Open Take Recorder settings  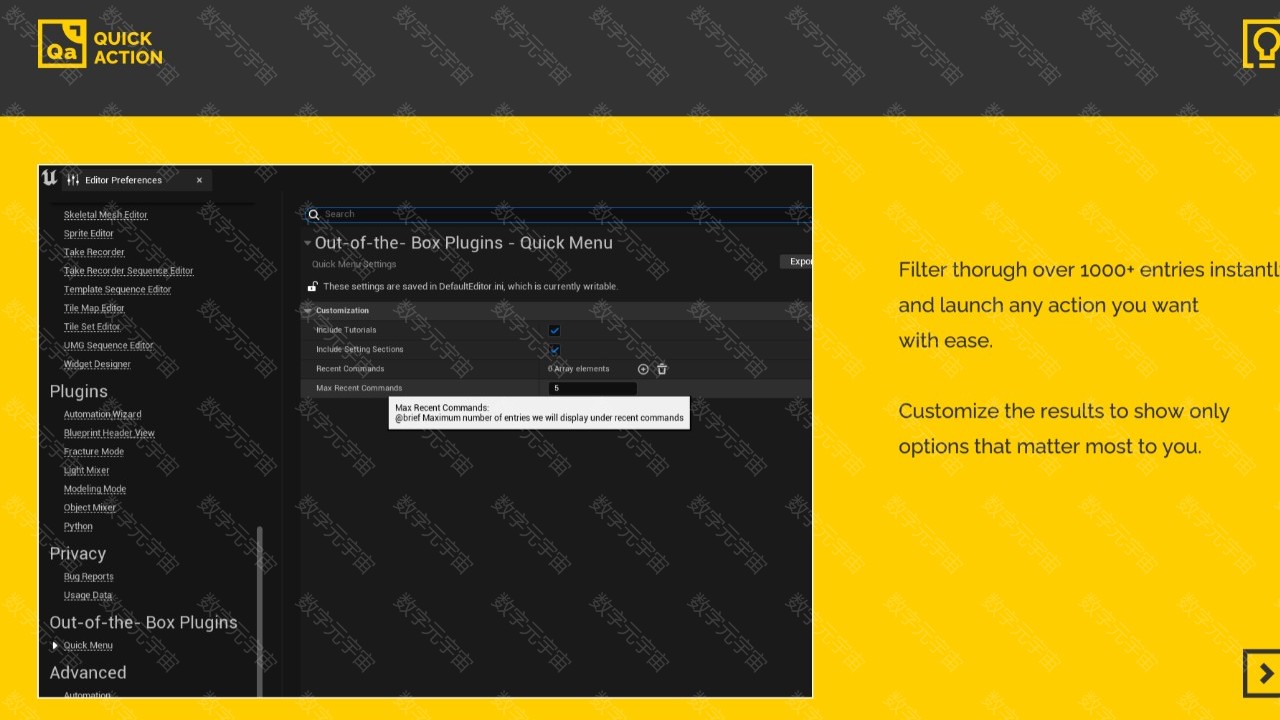click(x=94, y=252)
